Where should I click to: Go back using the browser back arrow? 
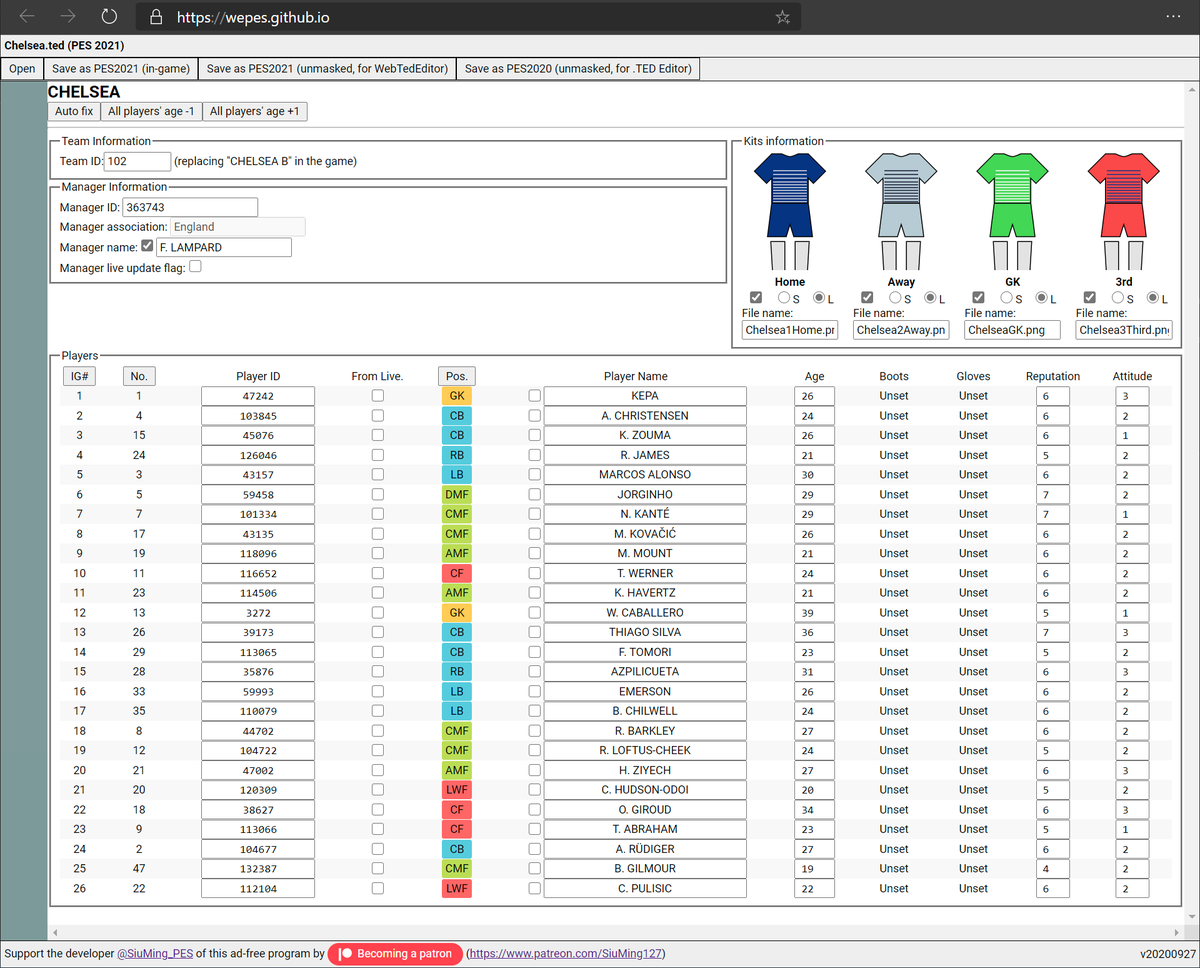(x=28, y=17)
